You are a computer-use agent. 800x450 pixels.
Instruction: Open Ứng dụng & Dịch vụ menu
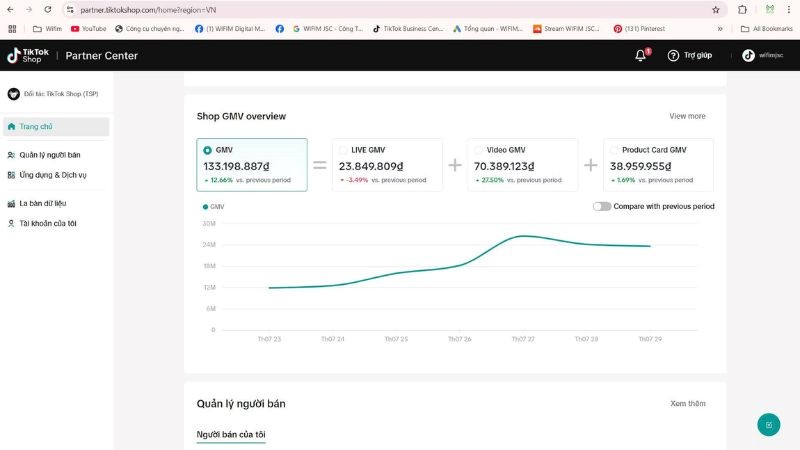[x=52, y=175]
